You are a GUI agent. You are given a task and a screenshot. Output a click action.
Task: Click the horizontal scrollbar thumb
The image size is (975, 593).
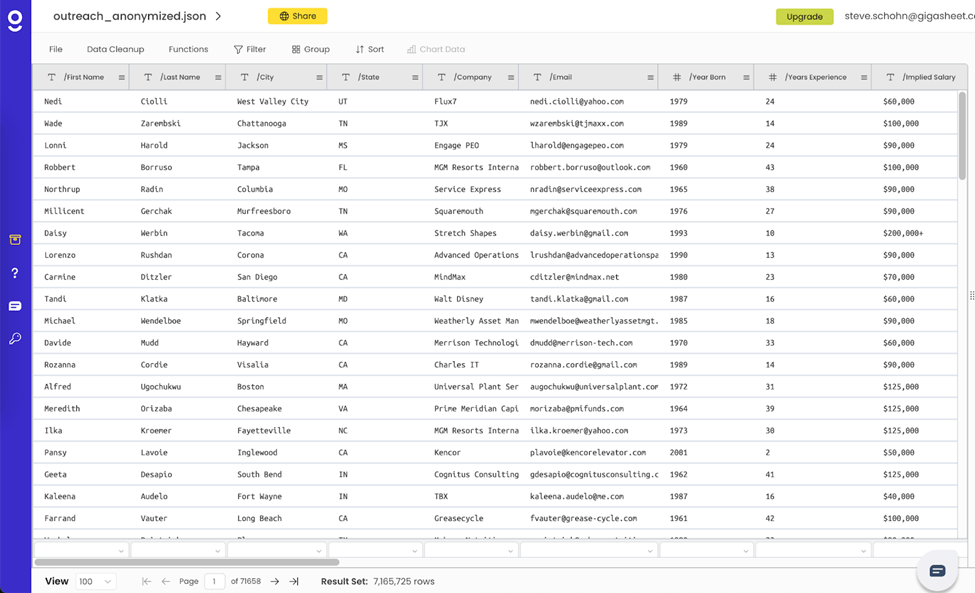(187, 562)
